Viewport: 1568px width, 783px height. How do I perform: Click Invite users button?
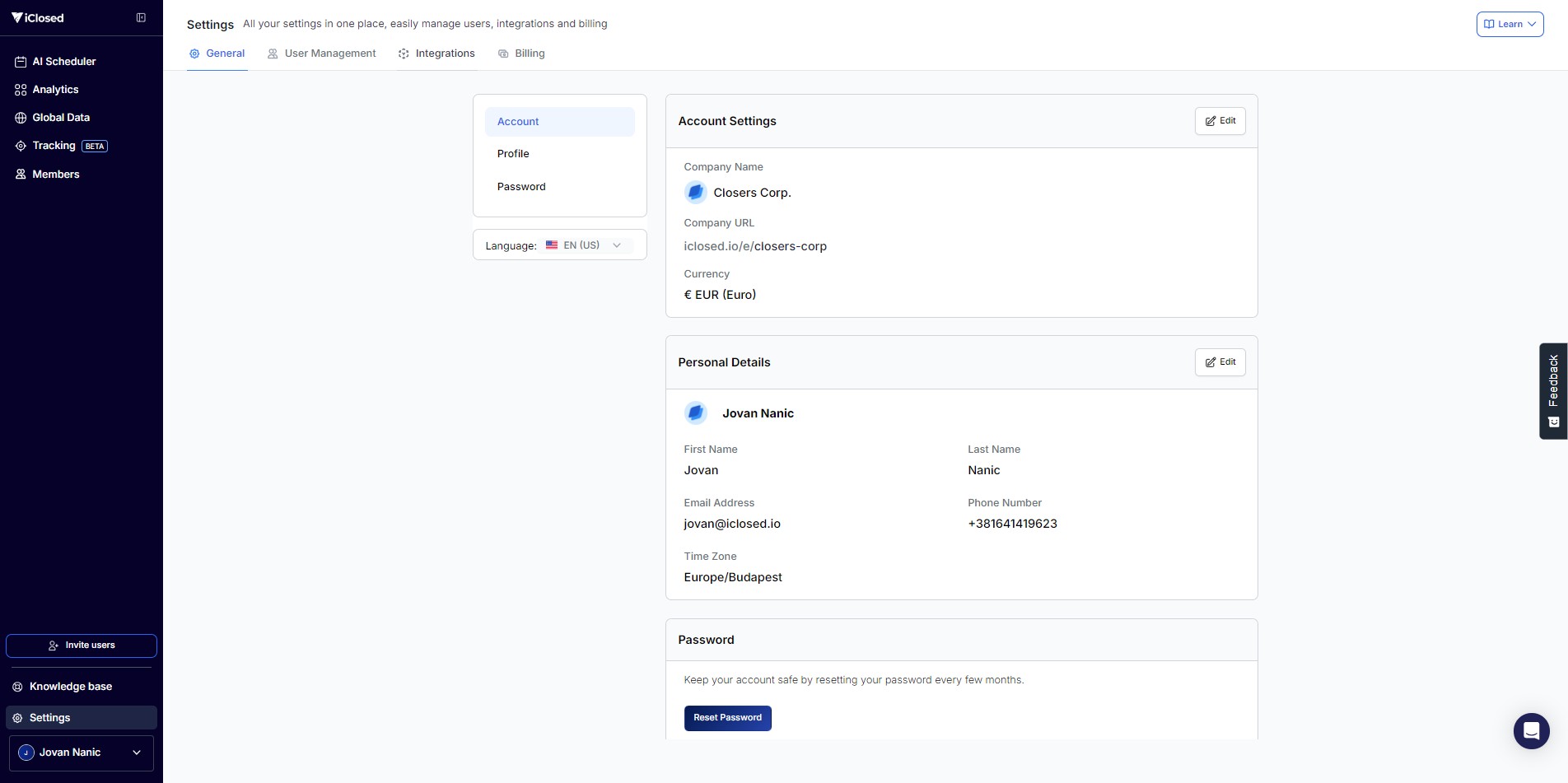tap(82, 646)
